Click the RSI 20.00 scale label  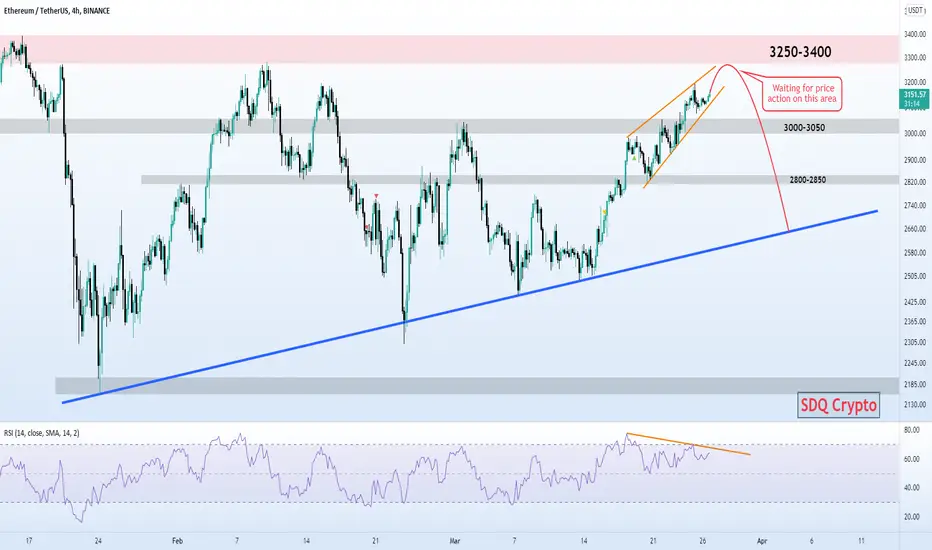click(911, 517)
